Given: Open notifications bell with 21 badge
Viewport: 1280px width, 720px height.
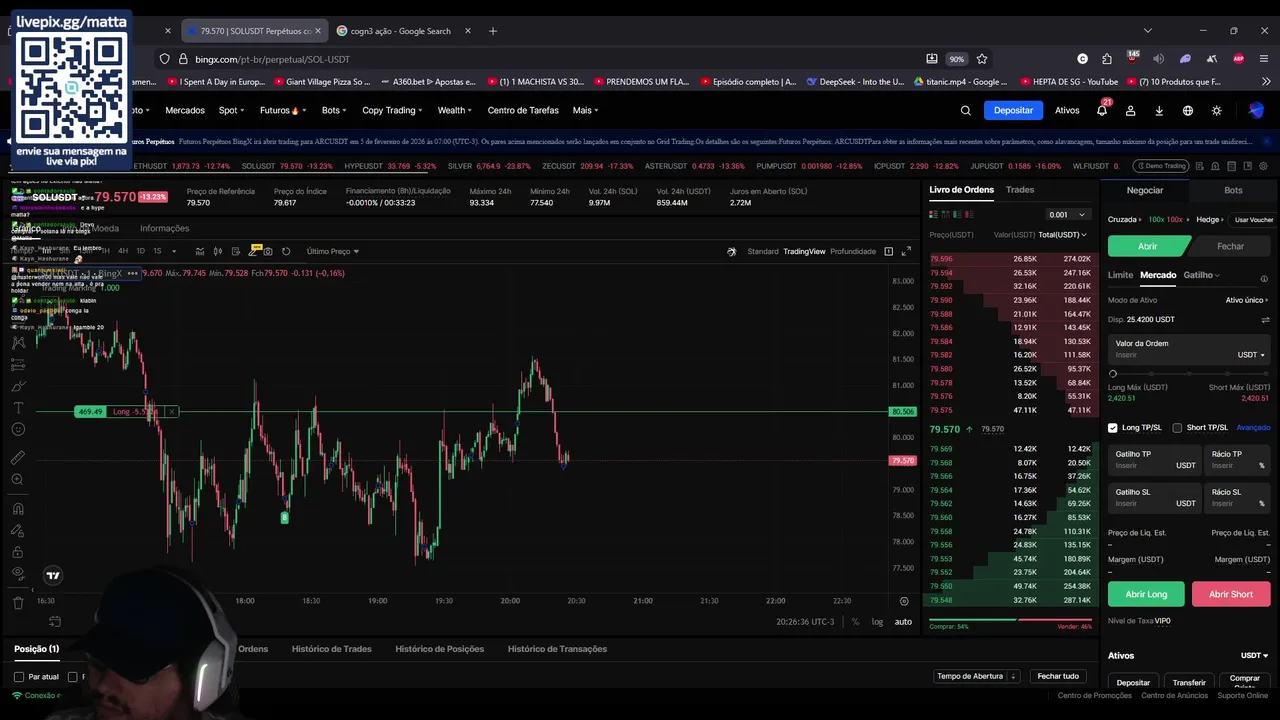Looking at the screenshot, I should tap(1102, 110).
